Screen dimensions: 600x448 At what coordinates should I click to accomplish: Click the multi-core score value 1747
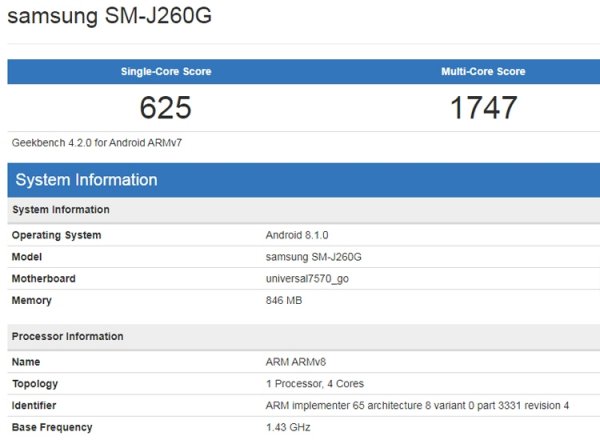click(483, 108)
